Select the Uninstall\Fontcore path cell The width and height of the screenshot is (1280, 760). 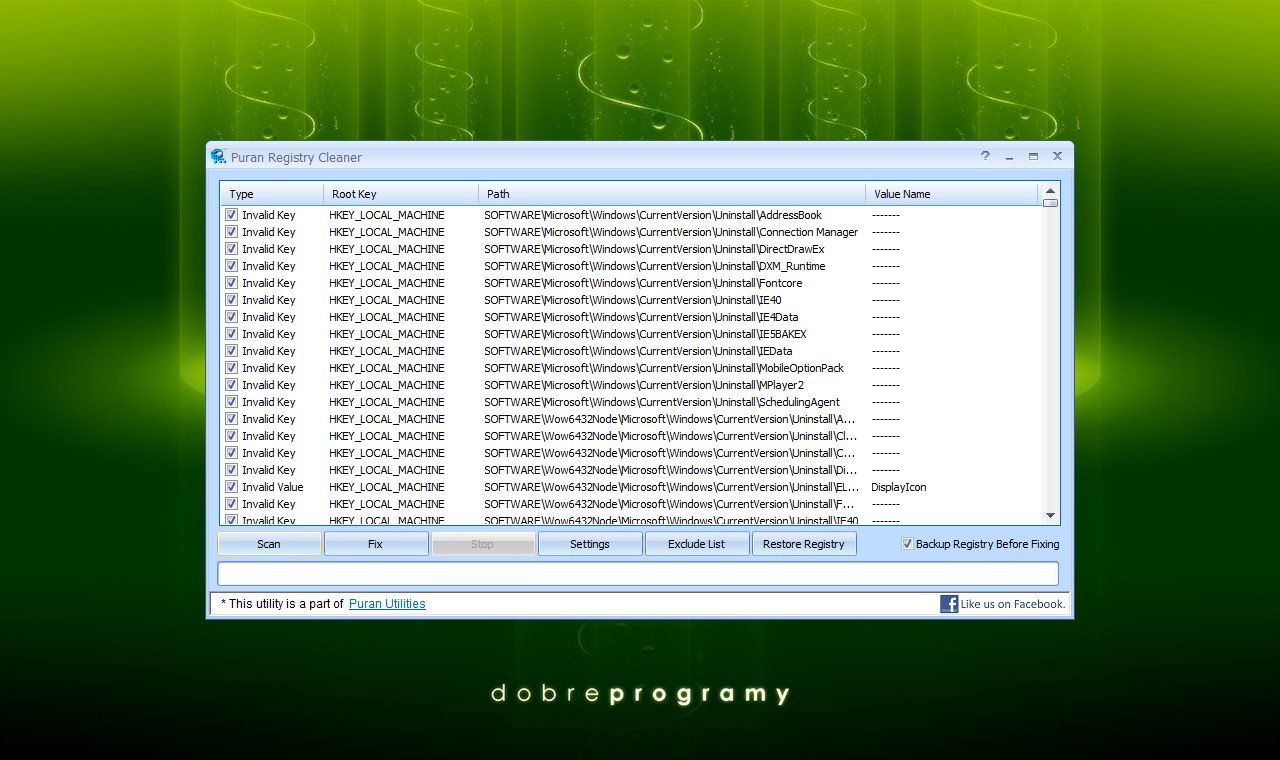click(x=643, y=283)
